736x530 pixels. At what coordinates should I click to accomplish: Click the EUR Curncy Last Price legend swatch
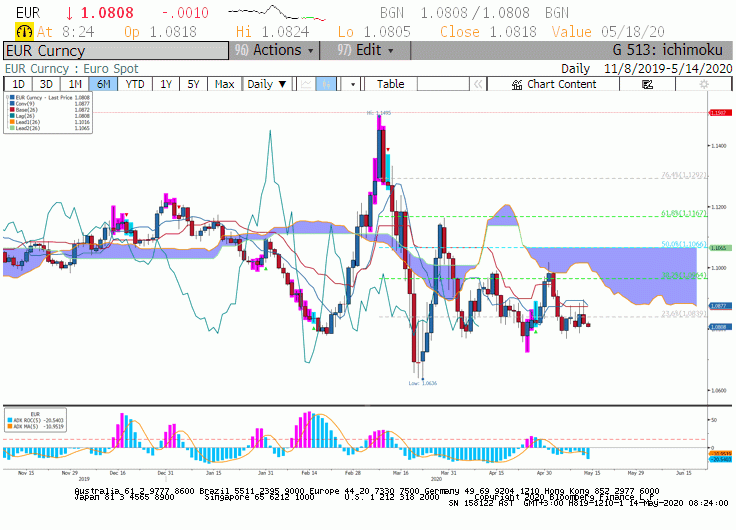pyautogui.click(x=12, y=98)
